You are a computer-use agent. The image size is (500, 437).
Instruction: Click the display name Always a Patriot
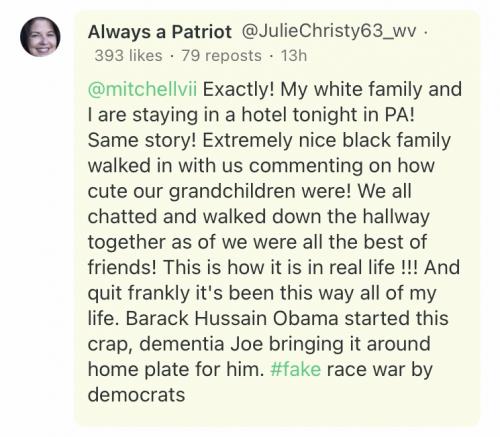click(x=160, y=32)
